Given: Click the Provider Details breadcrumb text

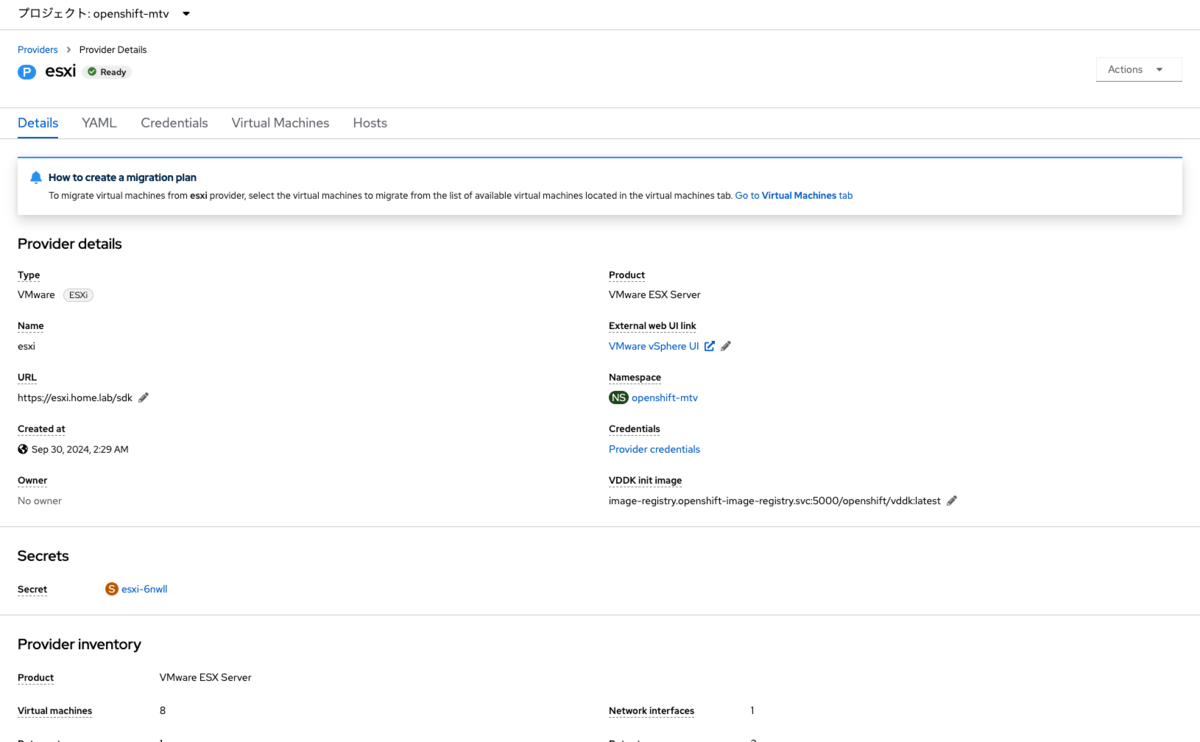Looking at the screenshot, I should pos(113,49).
